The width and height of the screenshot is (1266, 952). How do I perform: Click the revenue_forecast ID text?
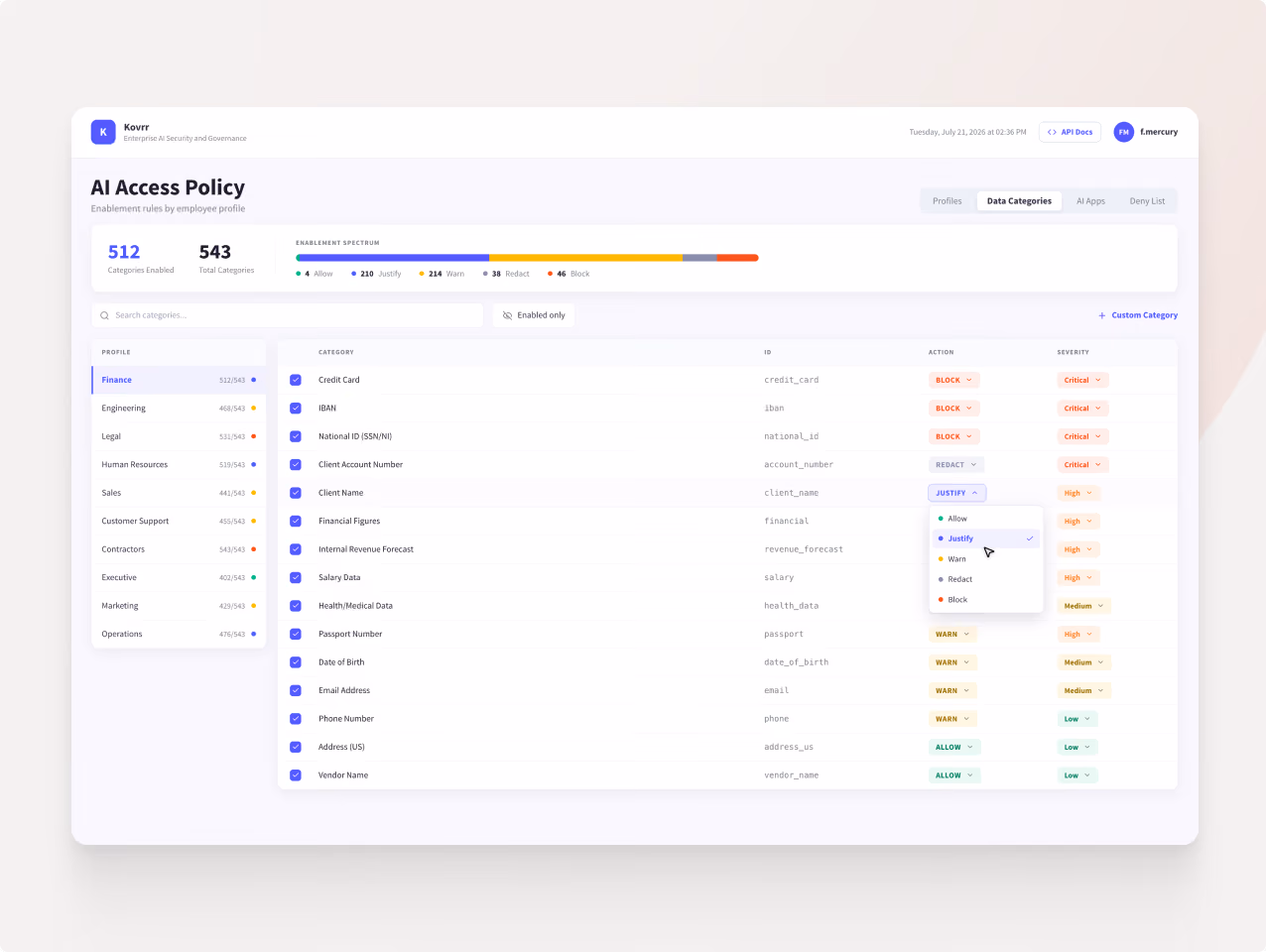click(x=804, y=549)
